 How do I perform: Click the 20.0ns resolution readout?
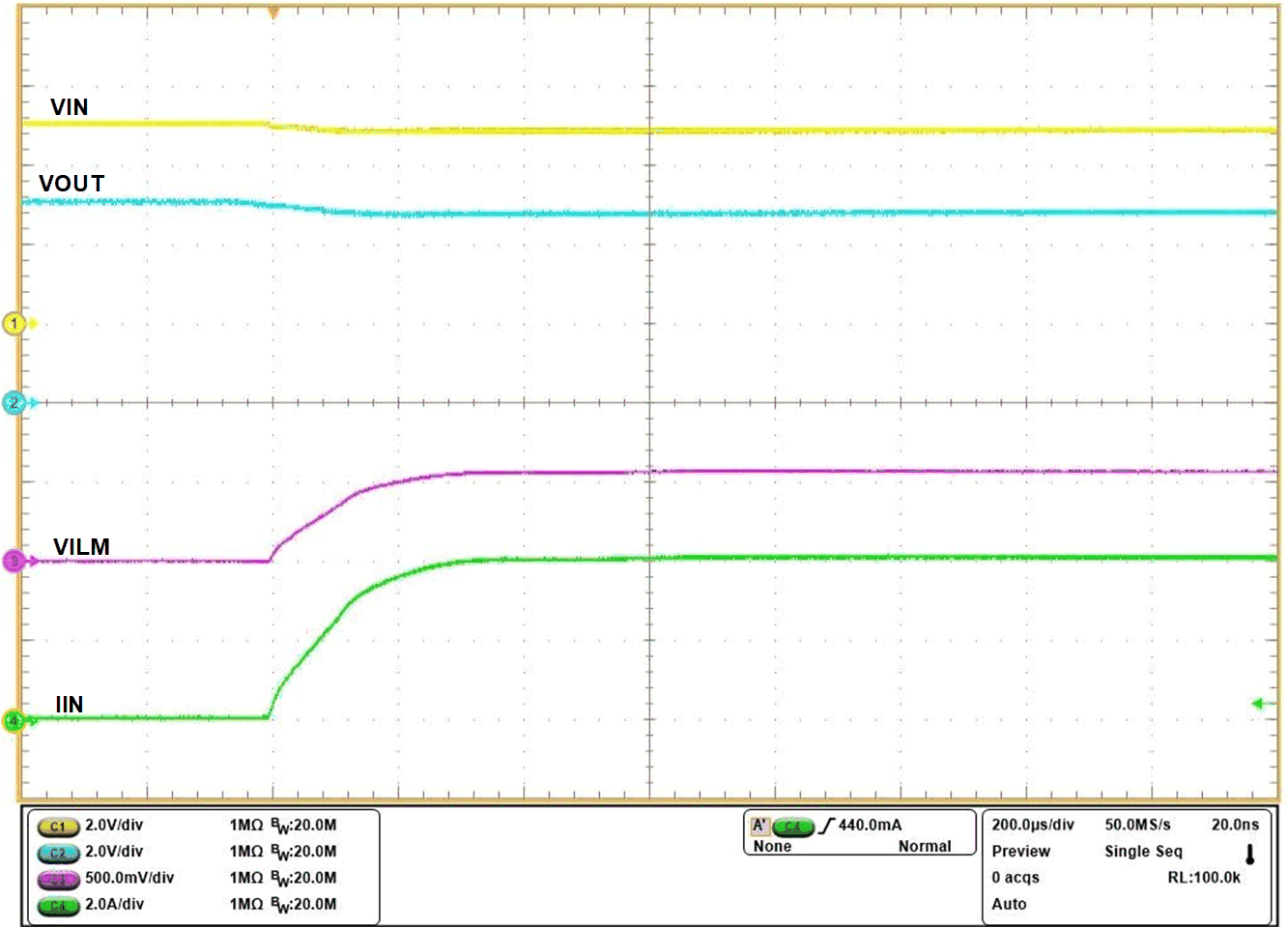(1235, 825)
